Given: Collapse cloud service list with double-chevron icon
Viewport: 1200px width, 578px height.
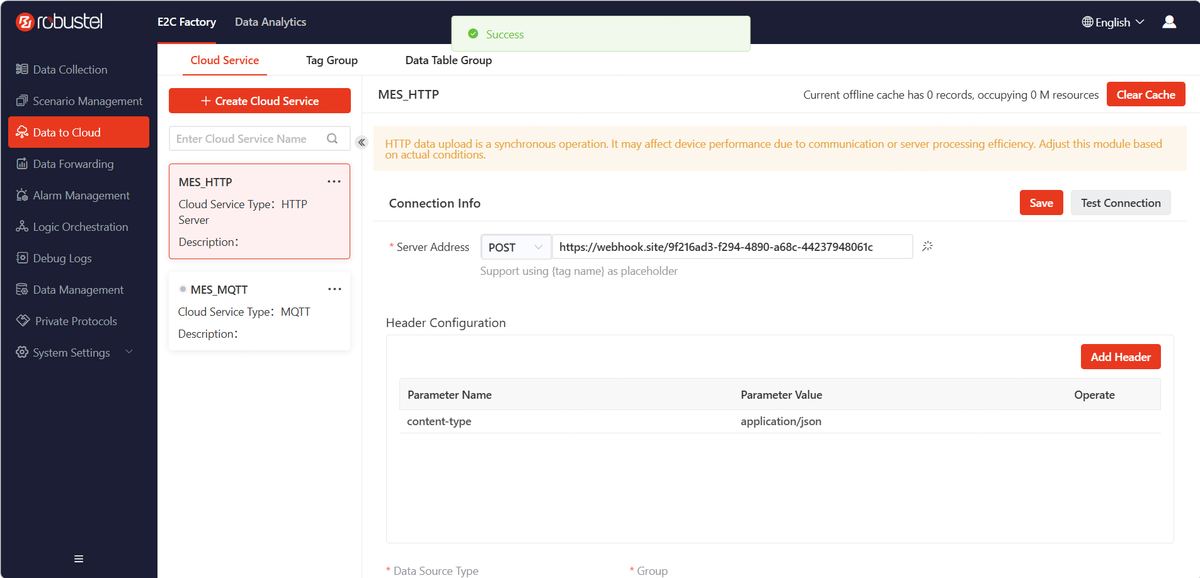Looking at the screenshot, I should pos(362,142).
